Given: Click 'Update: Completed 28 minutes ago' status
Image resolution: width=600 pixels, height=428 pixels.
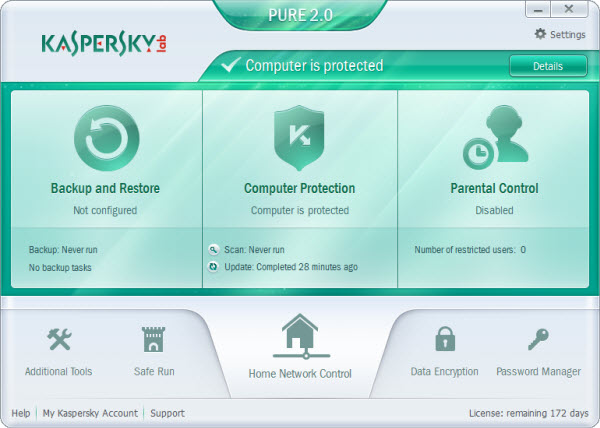Looking at the screenshot, I should 291,267.
